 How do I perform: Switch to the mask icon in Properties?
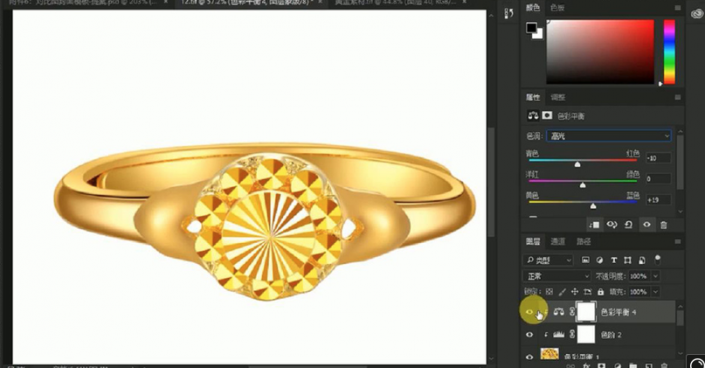(547, 116)
